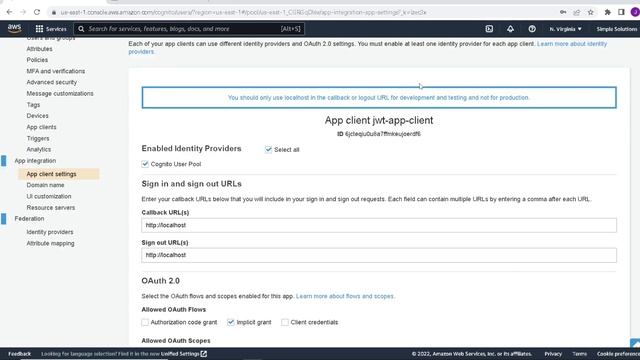
Task: Open the browser extensions puzzle icon
Action: [x=608, y=12]
